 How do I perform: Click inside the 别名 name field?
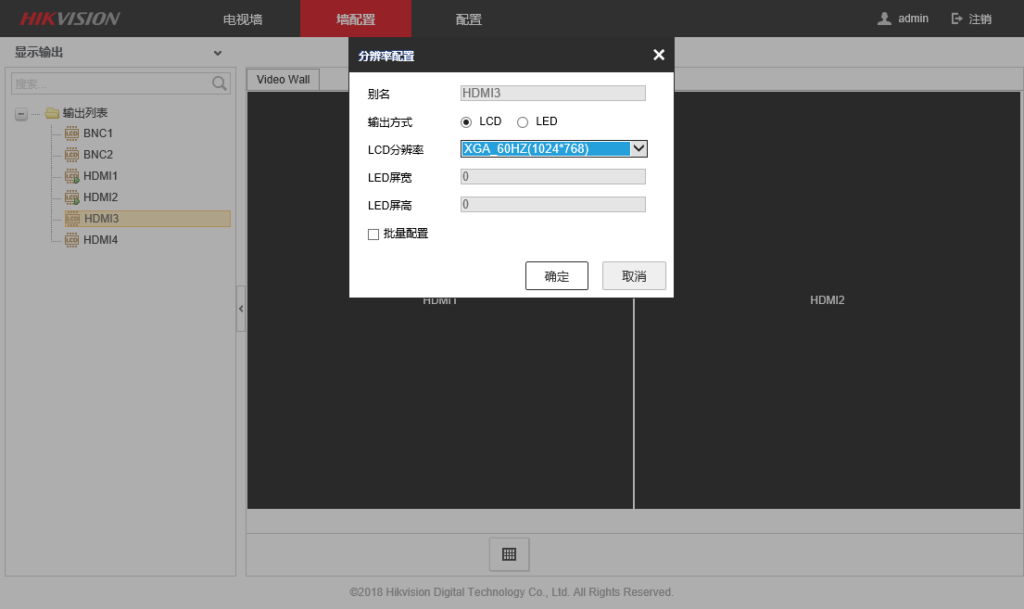coord(552,93)
